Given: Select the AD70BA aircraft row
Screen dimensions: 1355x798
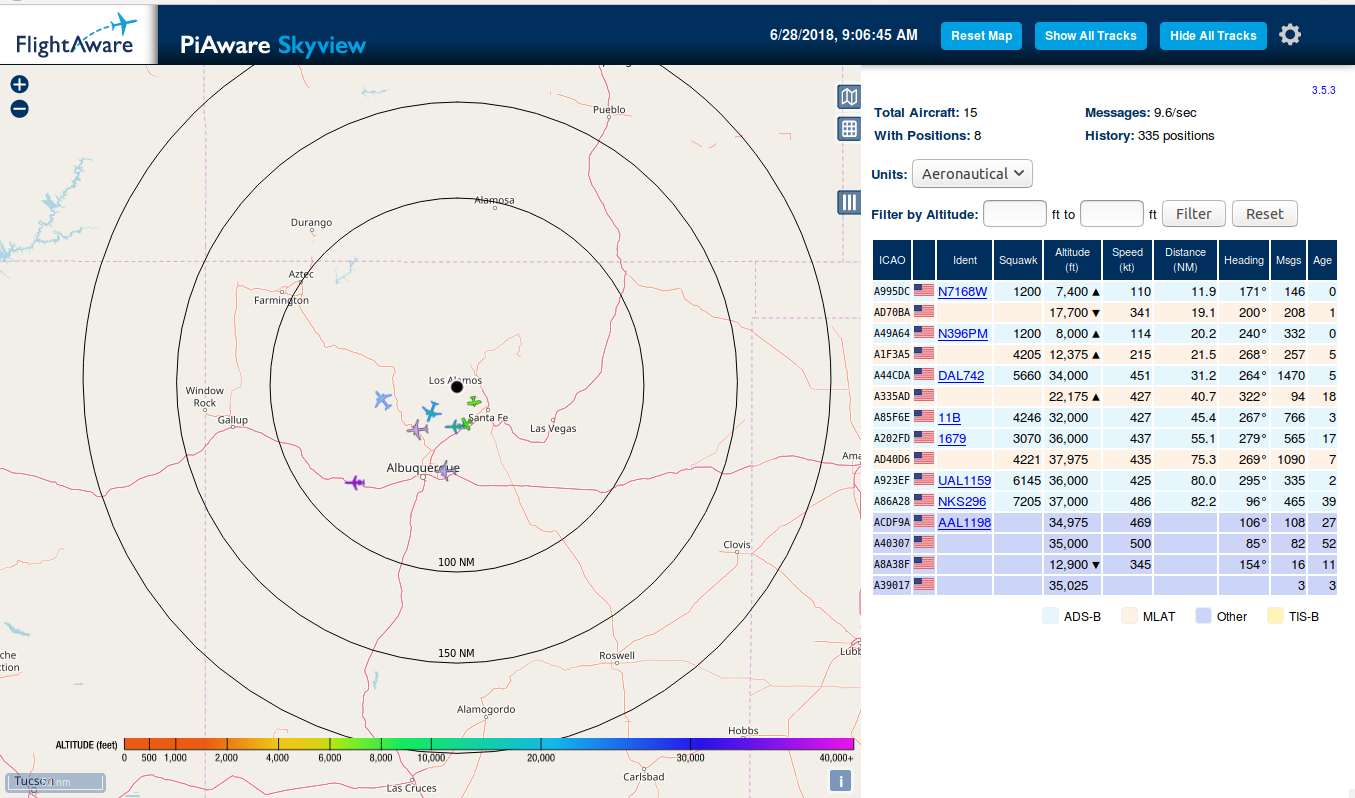Looking at the screenshot, I should (x=1105, y=312).
